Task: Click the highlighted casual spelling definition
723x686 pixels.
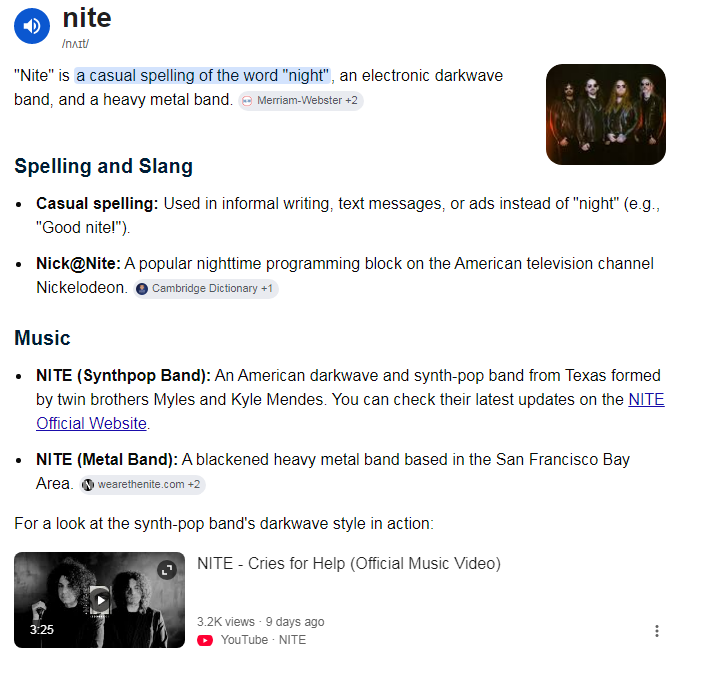Action: point(203,75)
